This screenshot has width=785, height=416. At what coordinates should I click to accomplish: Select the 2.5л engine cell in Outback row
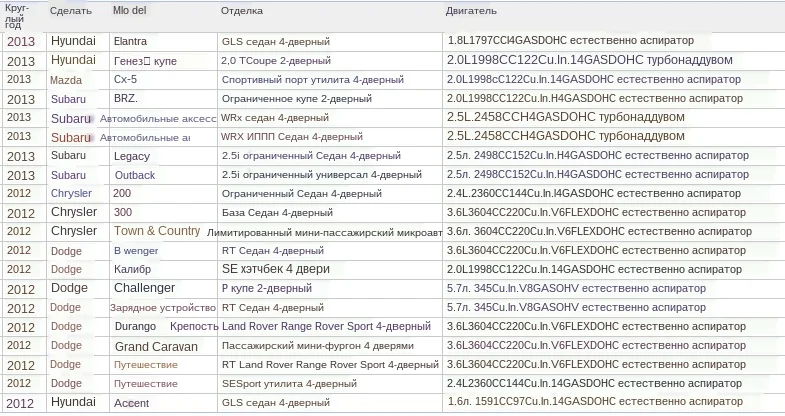pyautogui.click(x=598, y=175)
